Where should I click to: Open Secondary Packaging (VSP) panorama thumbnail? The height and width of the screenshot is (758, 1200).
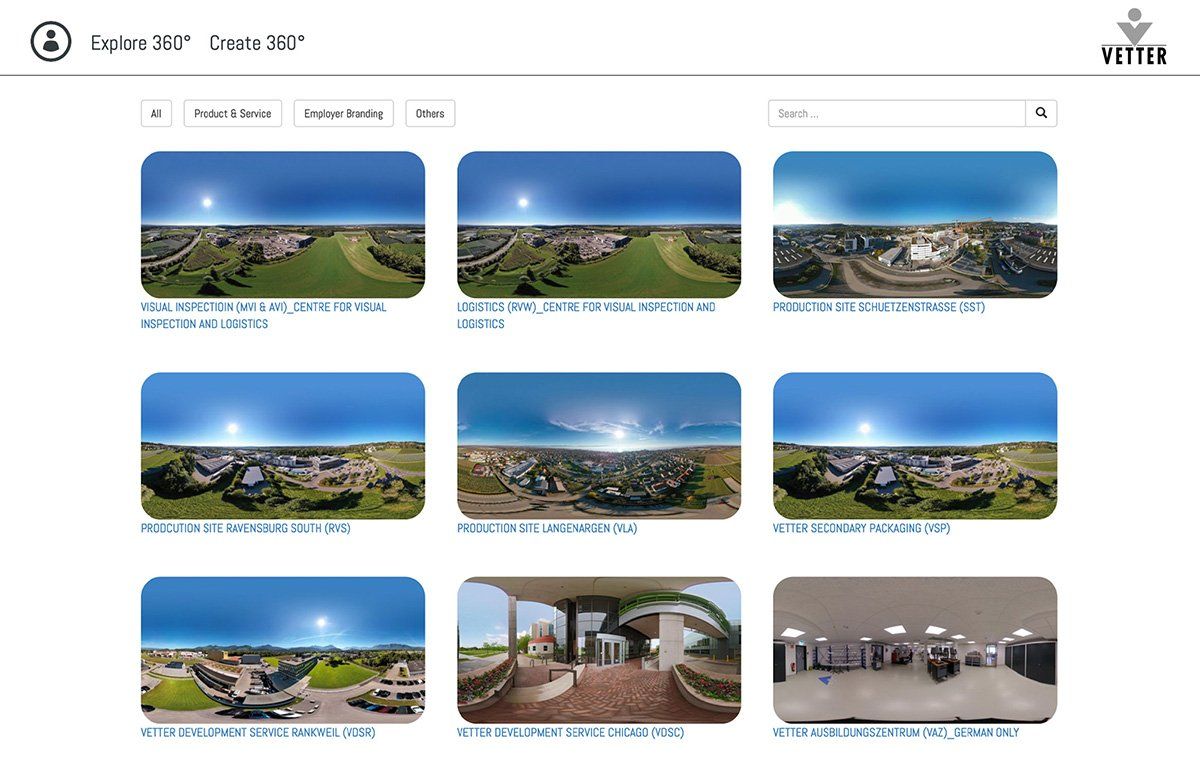pos(915,446)
